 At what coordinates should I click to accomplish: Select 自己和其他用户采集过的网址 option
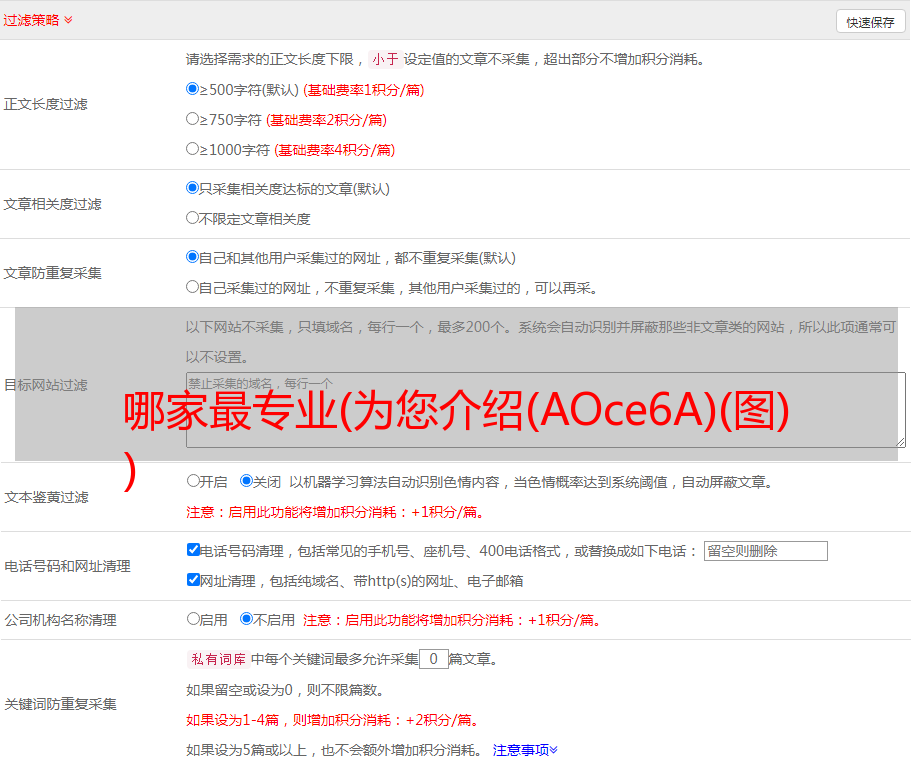point(193,257)
